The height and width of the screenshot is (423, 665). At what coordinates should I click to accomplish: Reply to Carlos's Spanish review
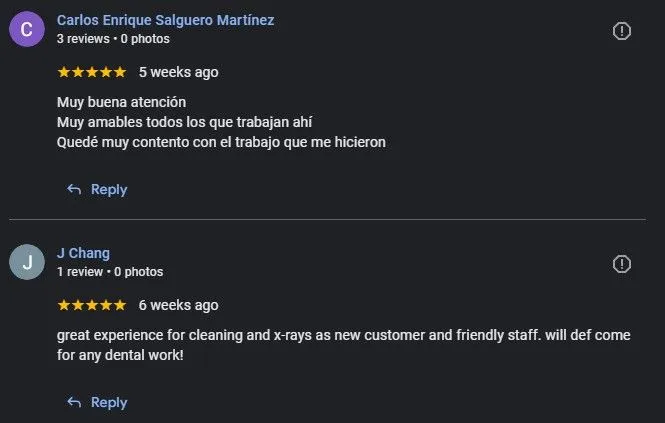(108, 189)
